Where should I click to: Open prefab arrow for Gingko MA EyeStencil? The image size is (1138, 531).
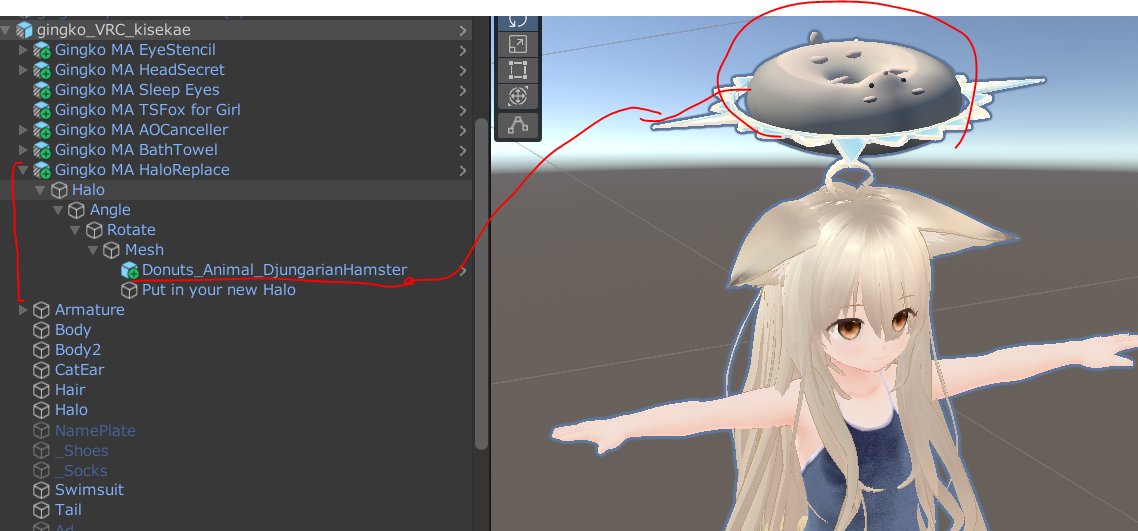pyautogui.click(x=462, y=50)
